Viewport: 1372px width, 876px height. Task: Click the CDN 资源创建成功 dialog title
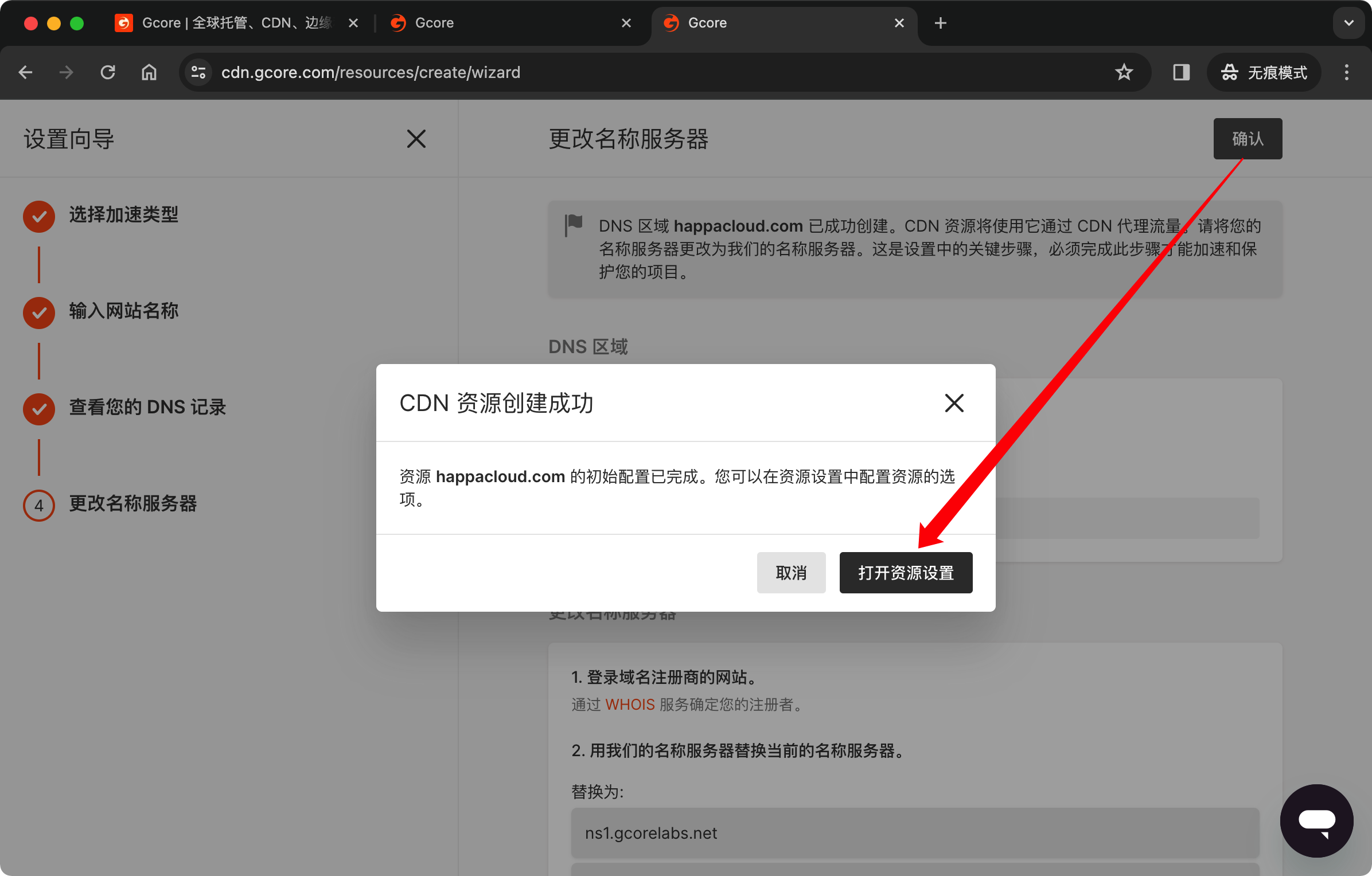tap(497, 403)
